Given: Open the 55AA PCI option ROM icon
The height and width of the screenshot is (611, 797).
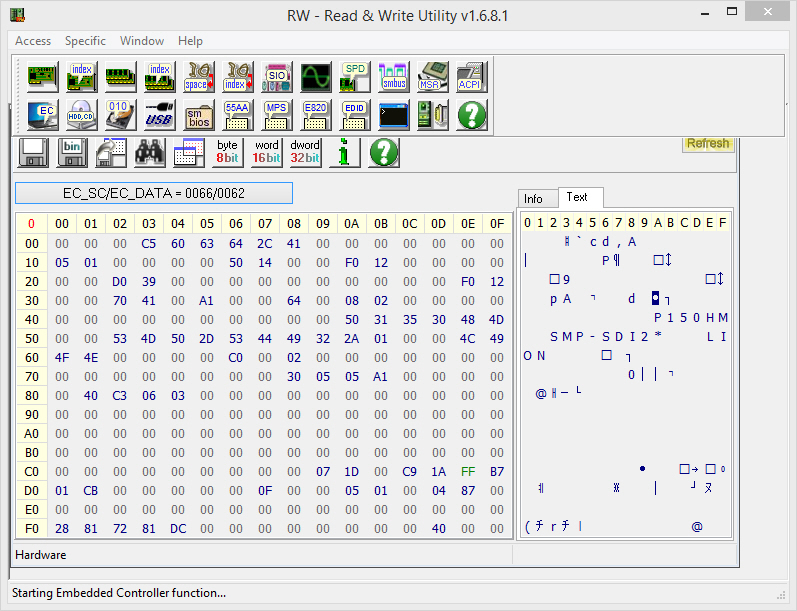Looking at the screenshot, I should point(237,115).
